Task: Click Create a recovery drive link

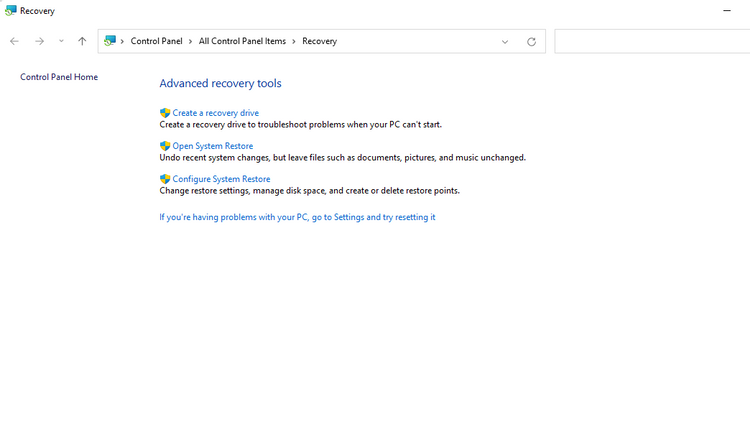Action: click(216, 113)
